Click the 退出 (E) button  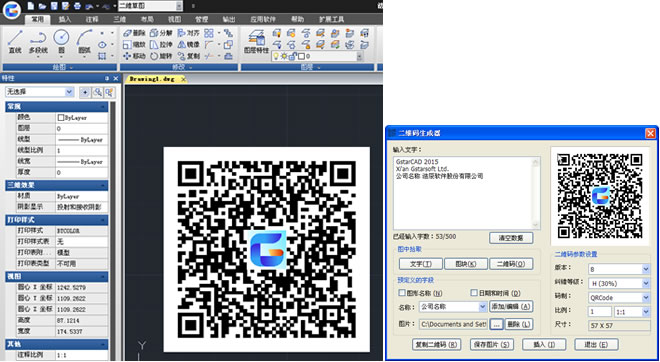596,344
